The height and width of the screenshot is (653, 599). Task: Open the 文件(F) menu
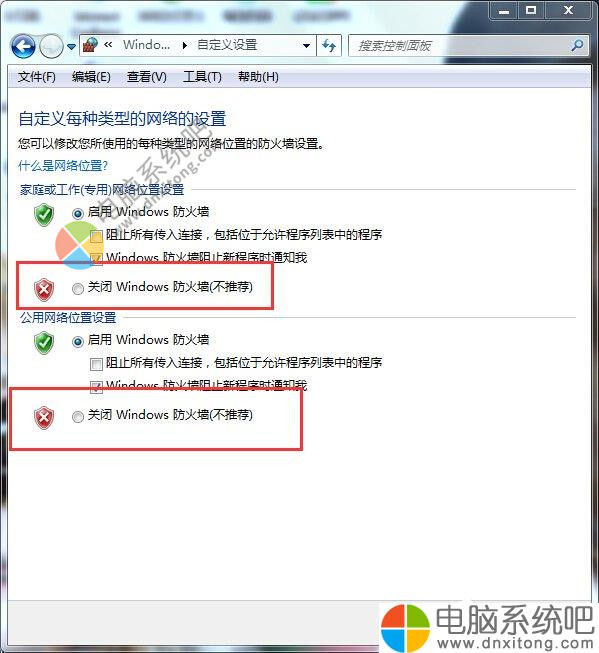(x=37, y=77)
